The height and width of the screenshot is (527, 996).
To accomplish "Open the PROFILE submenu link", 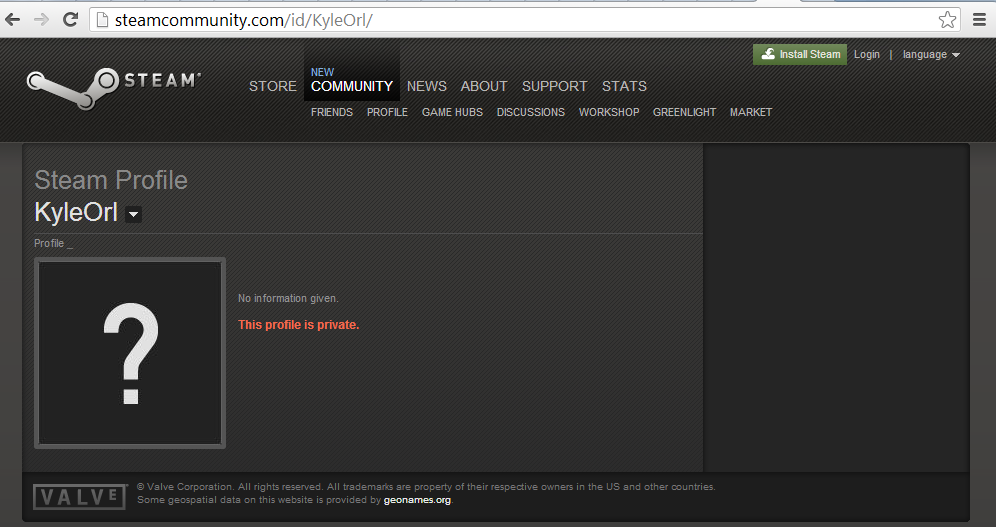I will pyautogui.click(x=387, y=112).
